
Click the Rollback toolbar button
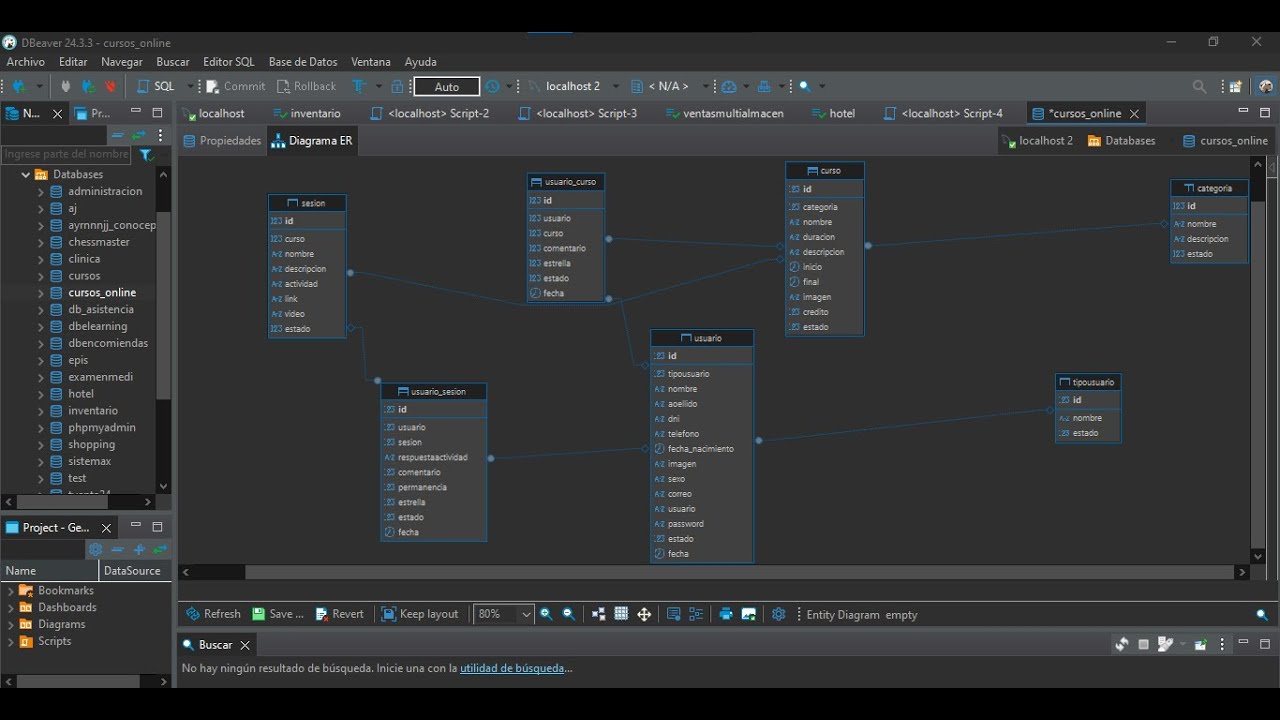pos(306,86)
